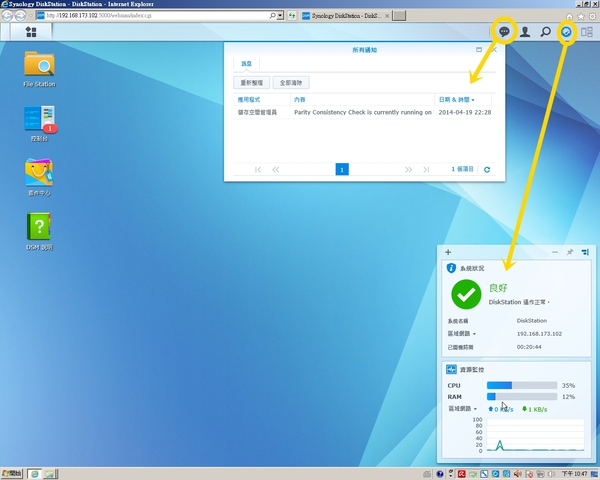Click the 良好 status text
Screen dimensions: 600x480
[x=498, y=288]
